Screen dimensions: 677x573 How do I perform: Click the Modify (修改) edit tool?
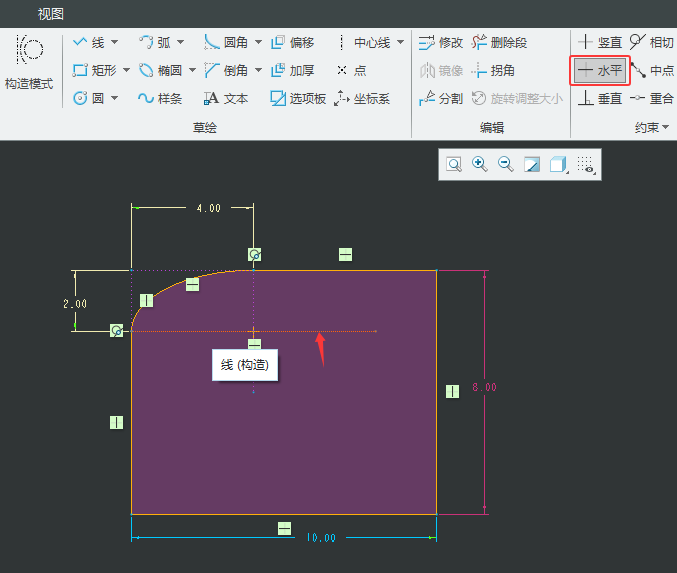point(441,42)
